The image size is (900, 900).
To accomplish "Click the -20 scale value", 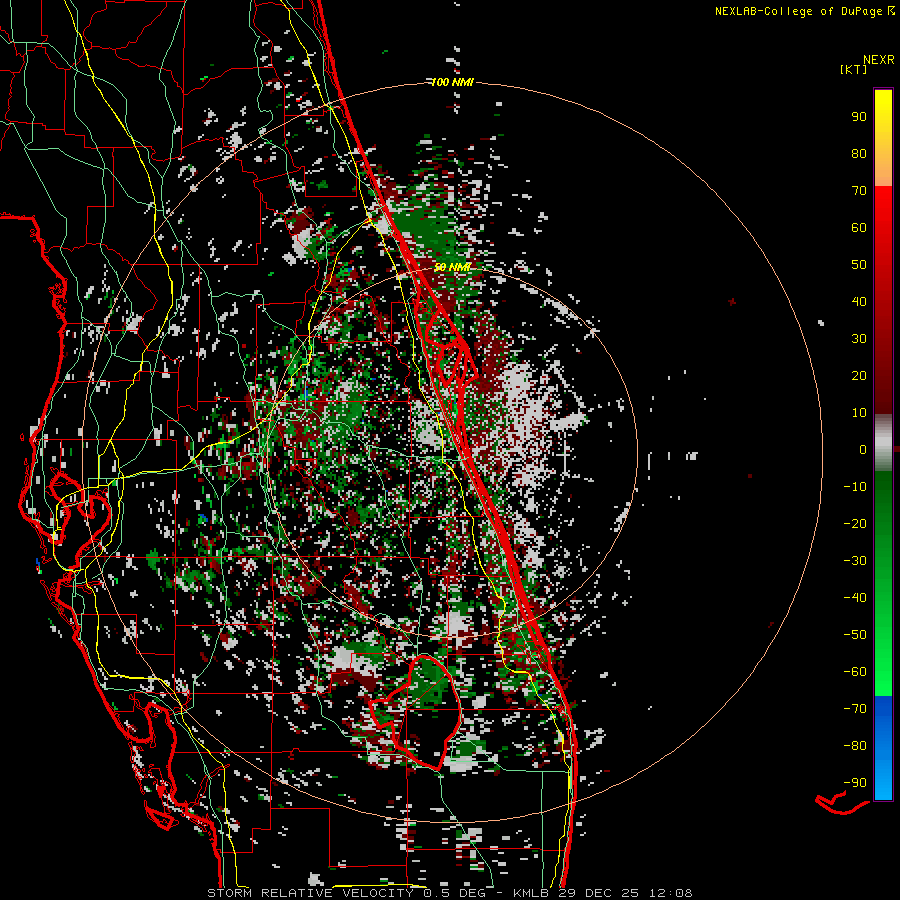I will point(855,523).
